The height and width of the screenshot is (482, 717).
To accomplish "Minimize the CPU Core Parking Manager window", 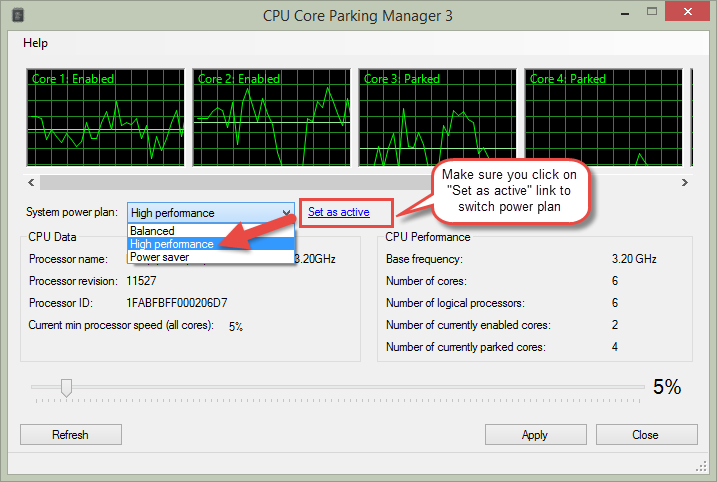I will [x=626, y=13].
